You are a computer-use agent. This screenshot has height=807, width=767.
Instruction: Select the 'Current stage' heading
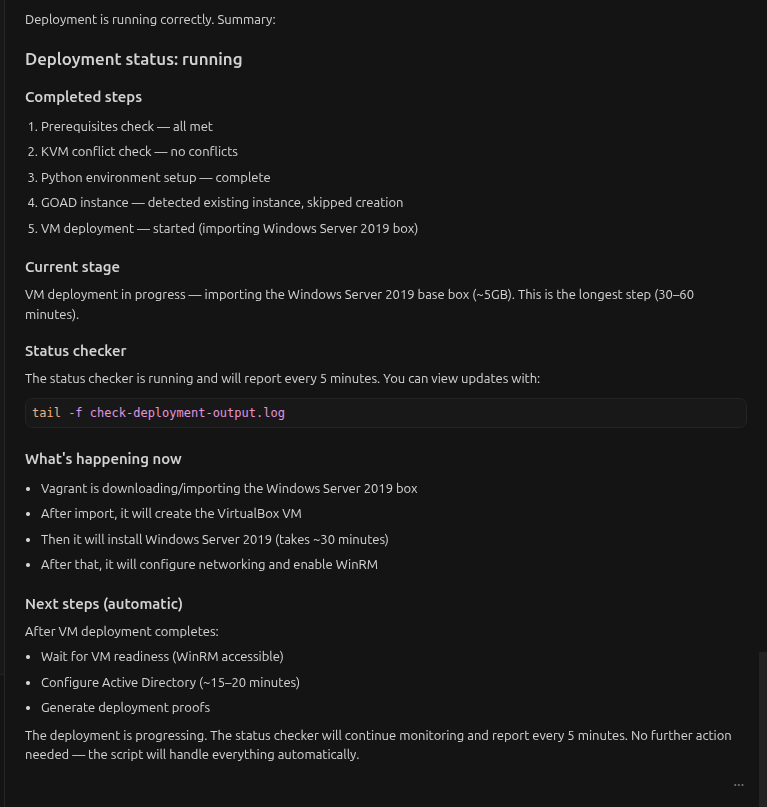(72, 267)
